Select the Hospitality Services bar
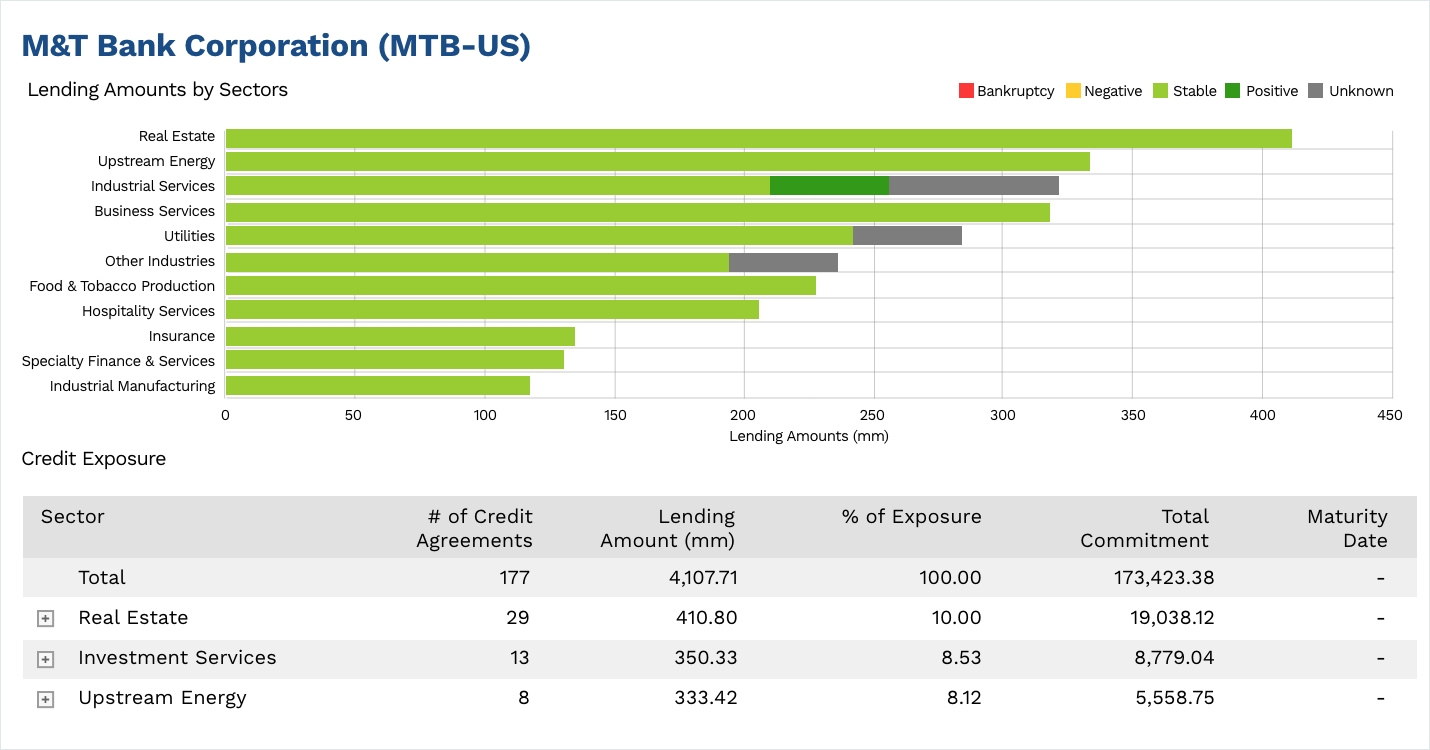The height and width of the screenshot is (750, 1430). coord(490,310)
